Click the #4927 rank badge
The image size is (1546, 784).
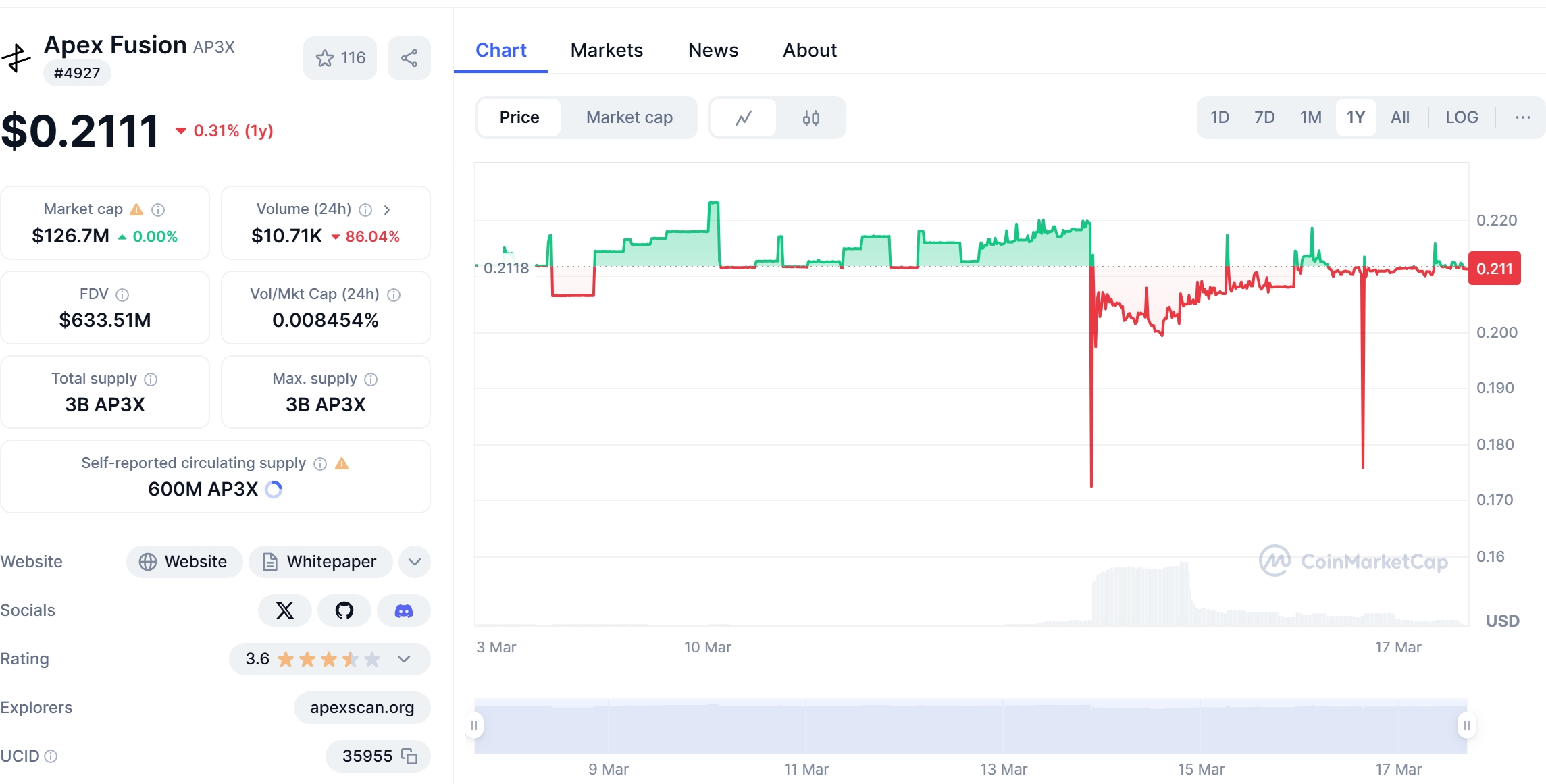coord(77,73)
